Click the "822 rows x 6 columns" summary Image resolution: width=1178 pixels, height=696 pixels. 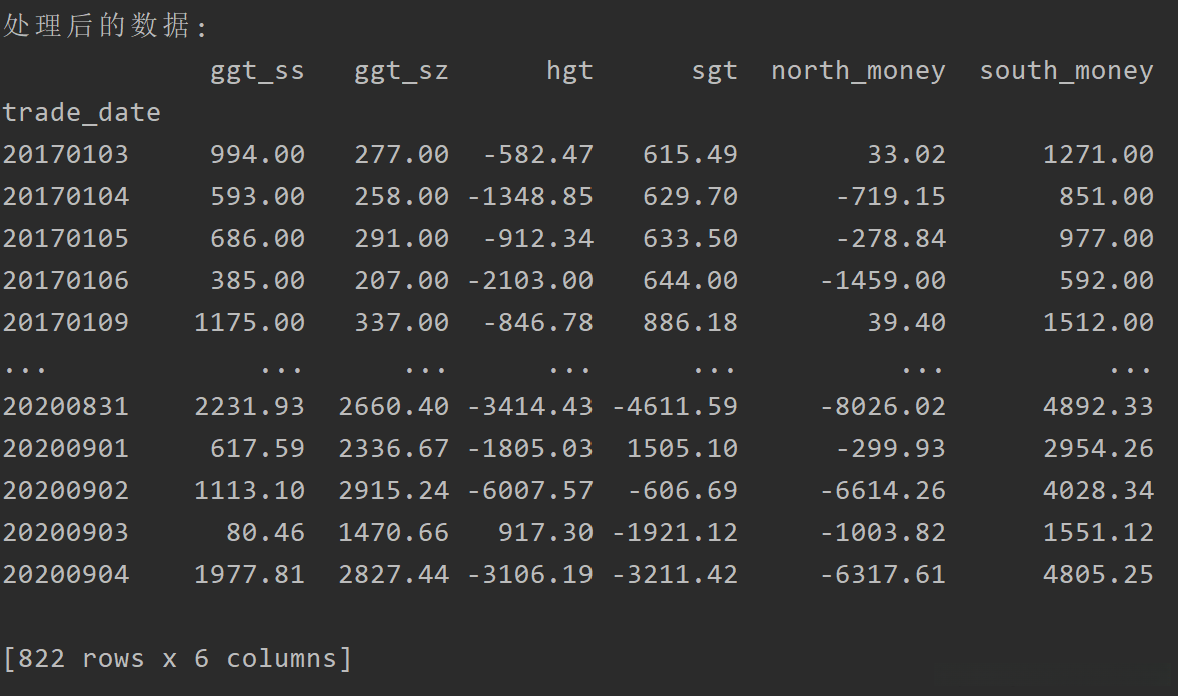177,659
